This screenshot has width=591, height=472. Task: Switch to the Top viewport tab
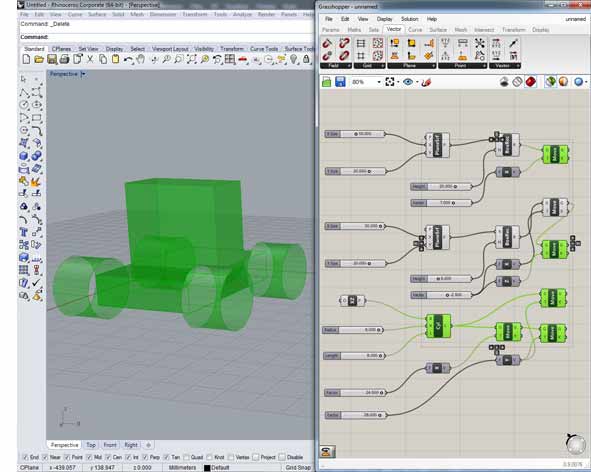pyautogui.click(x=91, y=445)
